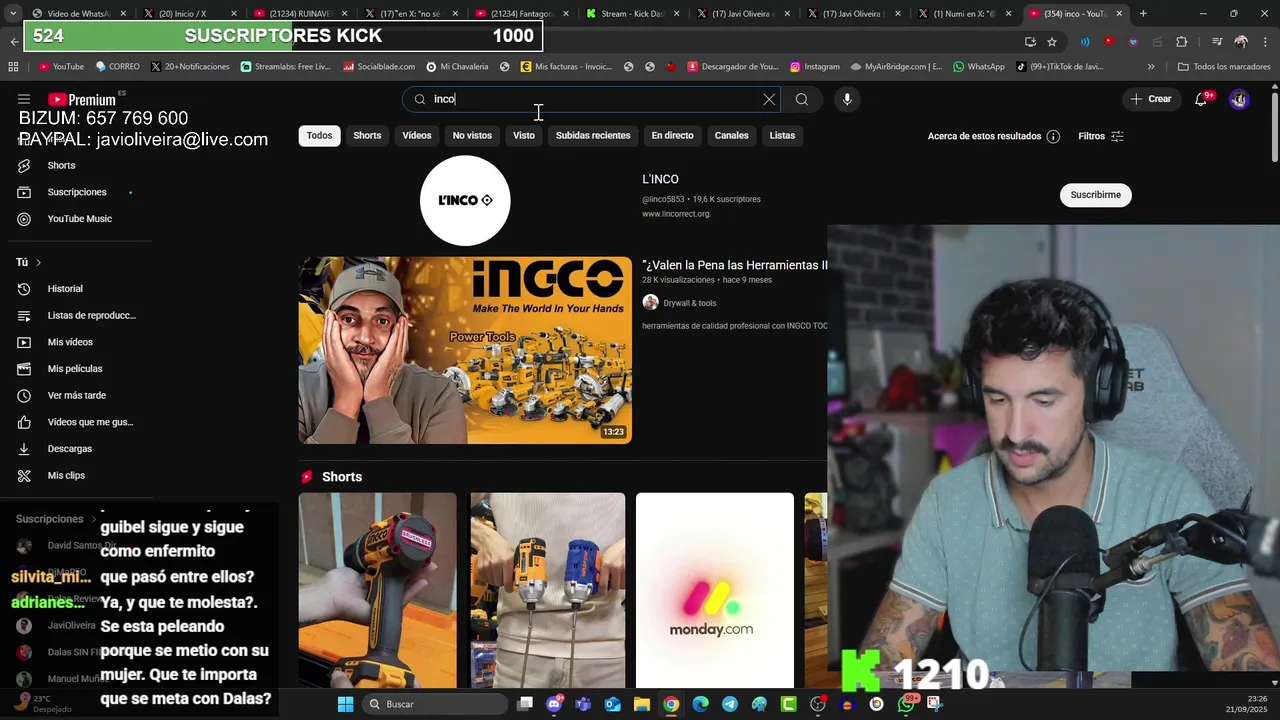Clear the search box with the X
The image size is (1280, 720).
pyautogui.click(x=769, y=99)
